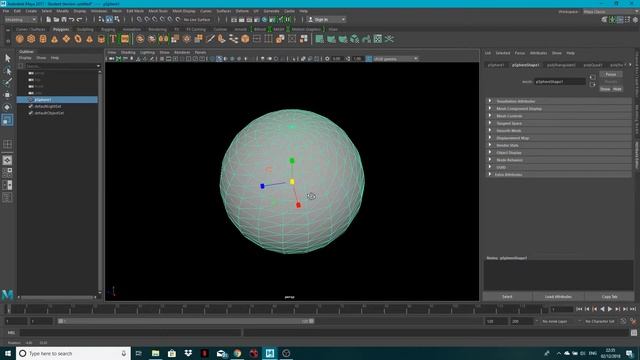Click the Copy Tab button
This screenshot has width=640, height=360.
(x=609, y=297)
